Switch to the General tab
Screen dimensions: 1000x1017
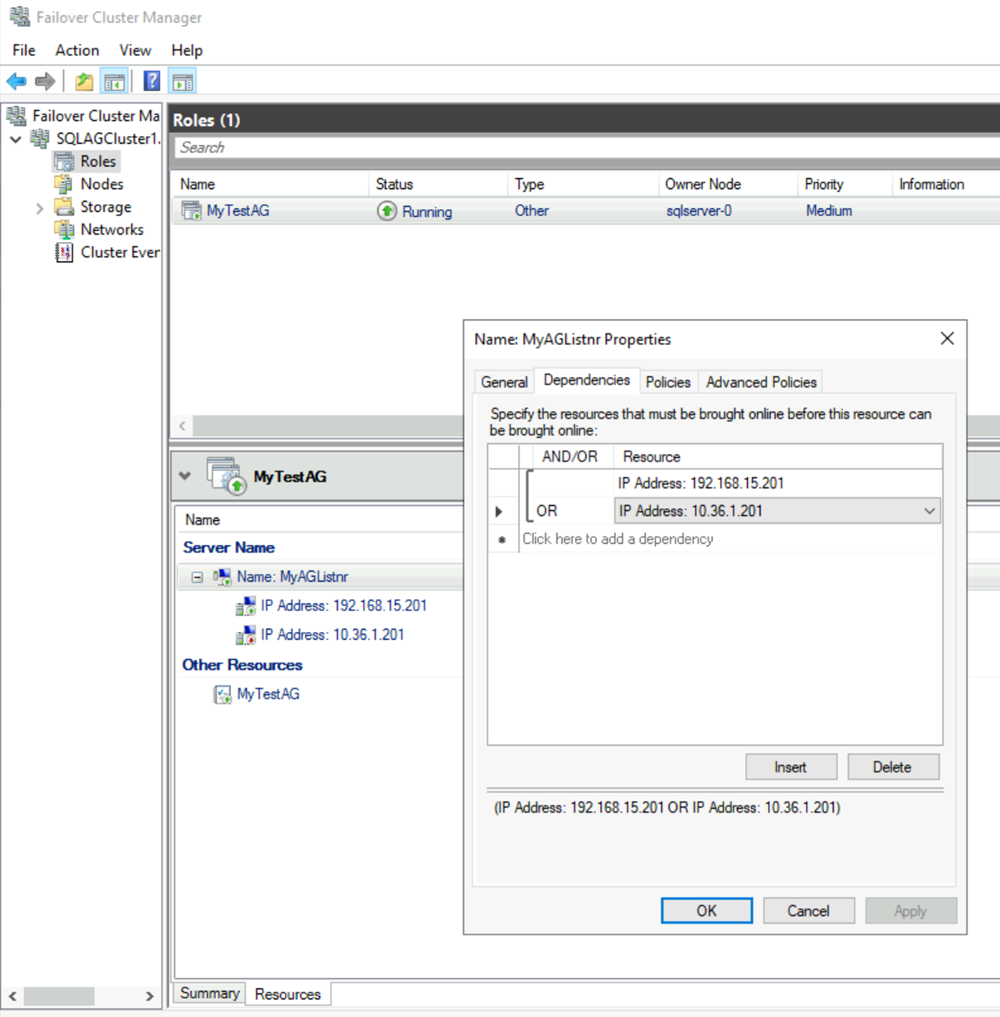coord(504,382)
